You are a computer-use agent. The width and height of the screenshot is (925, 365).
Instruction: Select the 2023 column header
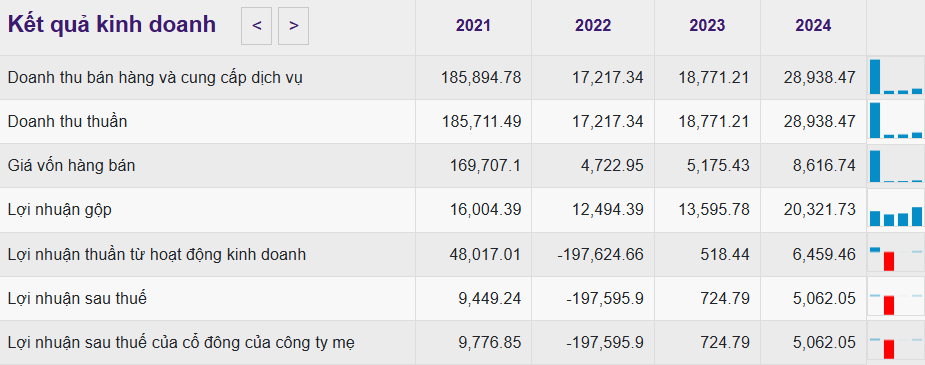point(707,26)
